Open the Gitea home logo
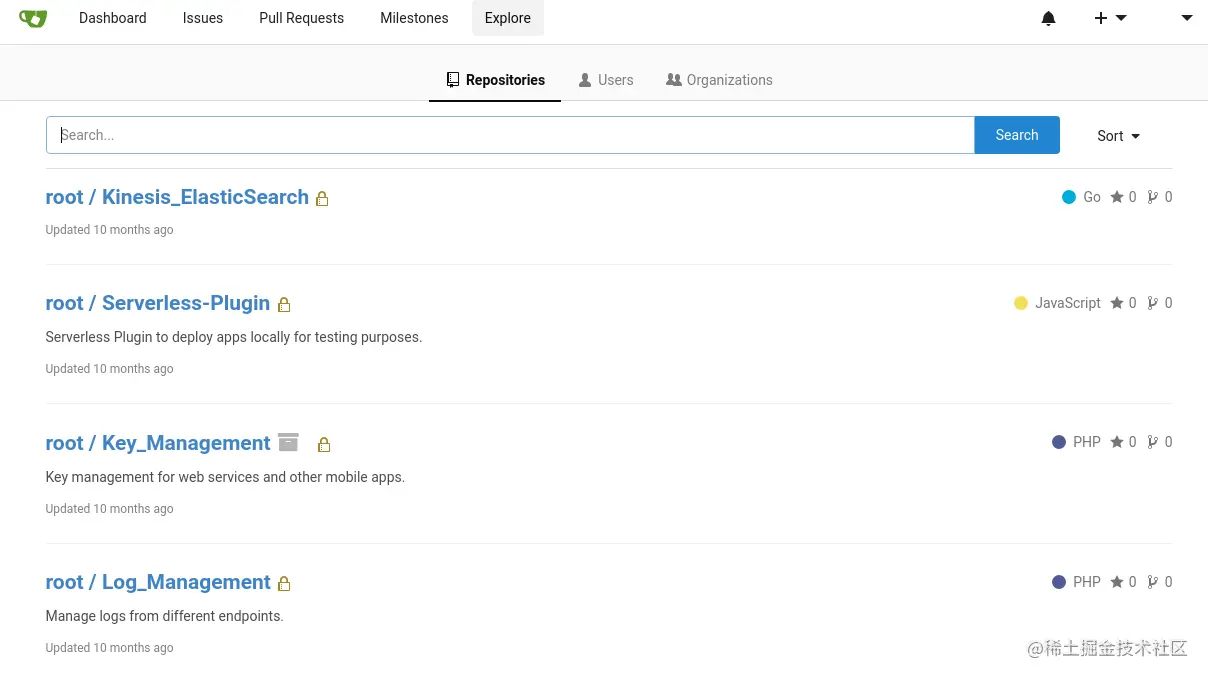 (x=33, y=18)
